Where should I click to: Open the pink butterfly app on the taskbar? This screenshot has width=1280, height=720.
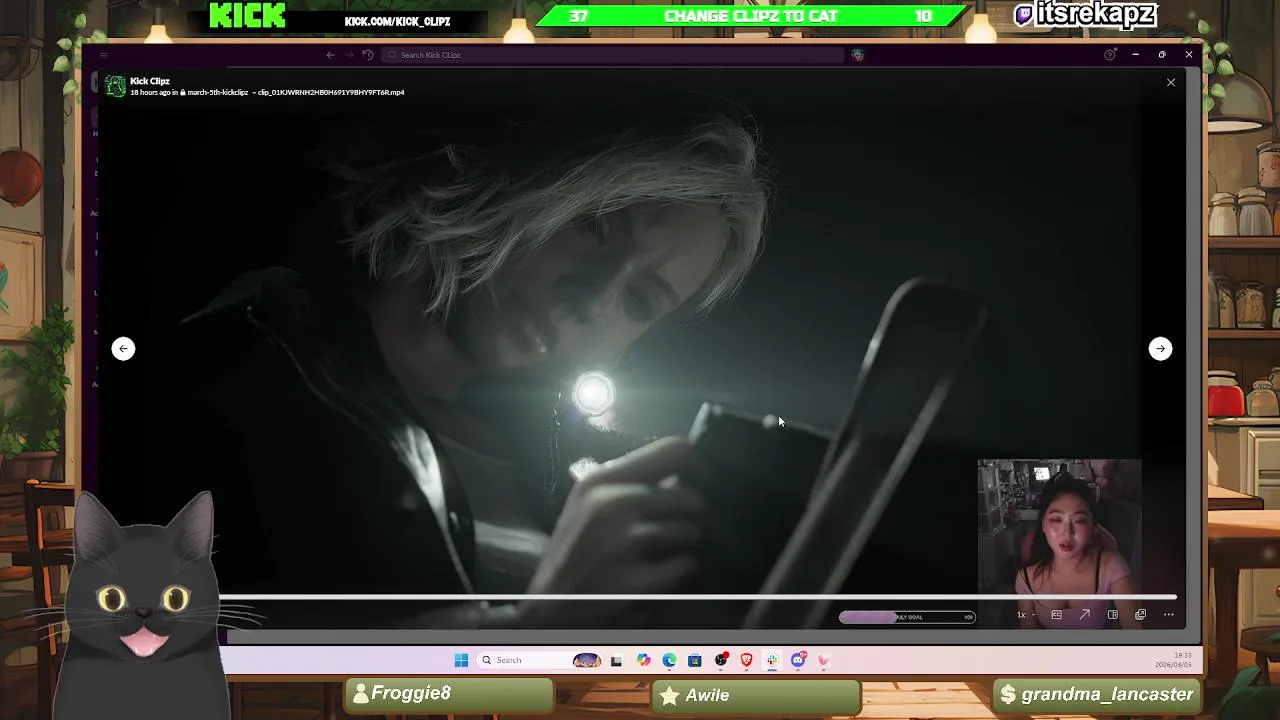tap(824, 660)
